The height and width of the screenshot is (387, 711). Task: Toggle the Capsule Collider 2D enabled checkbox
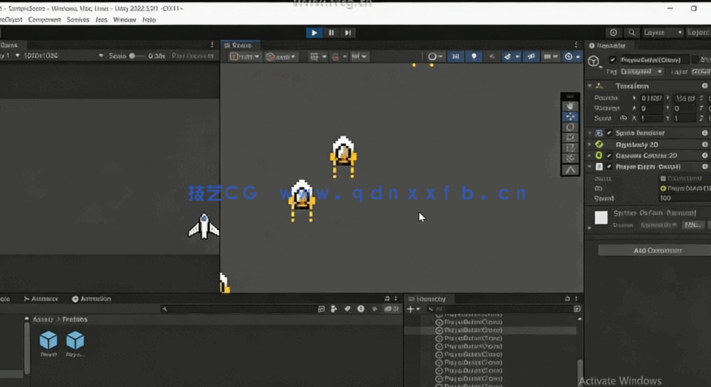pyautogui.click(x=609, y=156)
